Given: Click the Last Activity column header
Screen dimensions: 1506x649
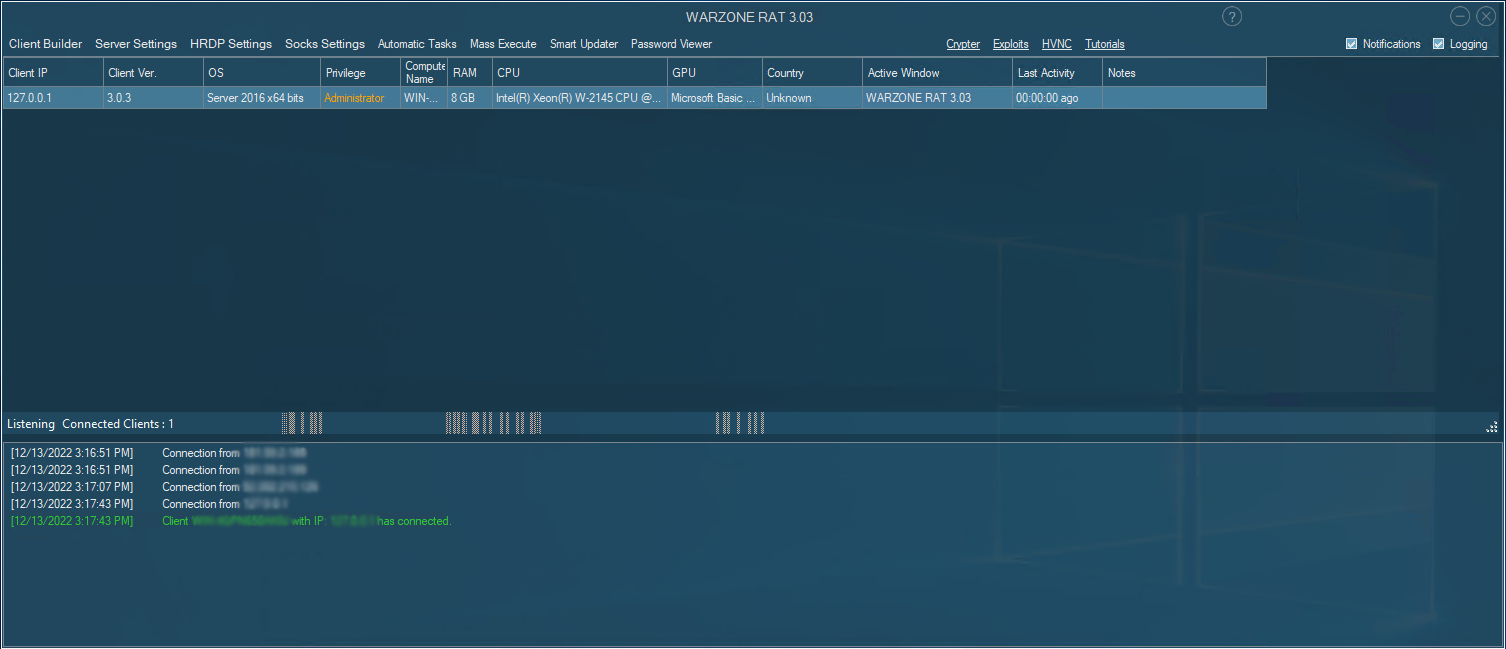Looking at the screenshot, I should click(1058, 72).
